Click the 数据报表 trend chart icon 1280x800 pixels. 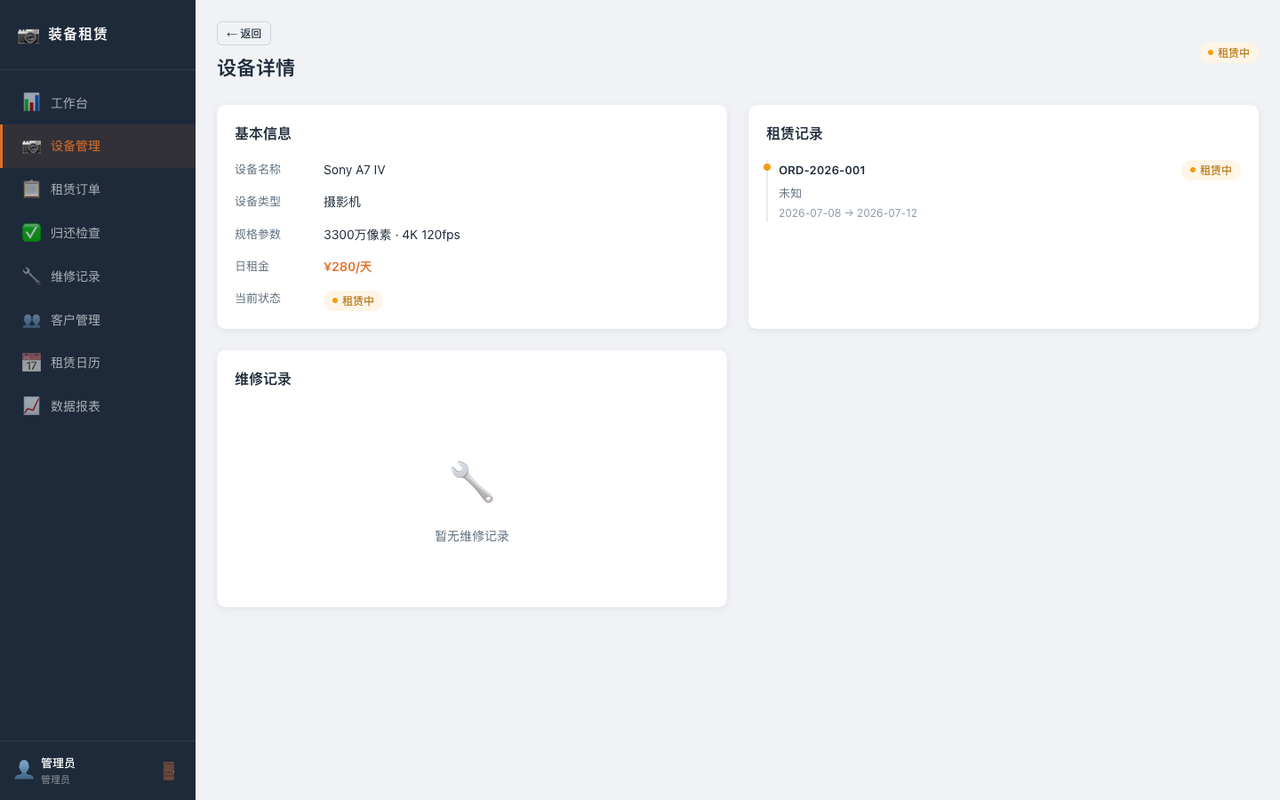(31, 406)
